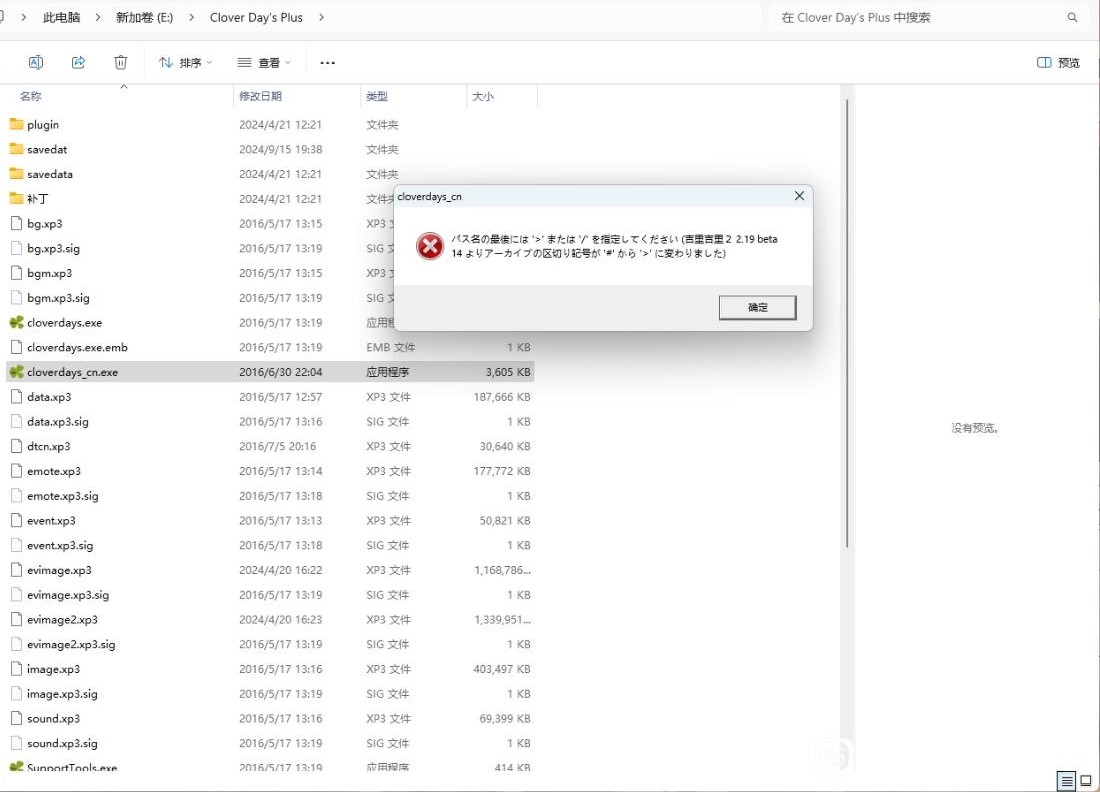Sort by the 名称 column header
Viewport: 1100px width, 792px height.
coord(31,96)
